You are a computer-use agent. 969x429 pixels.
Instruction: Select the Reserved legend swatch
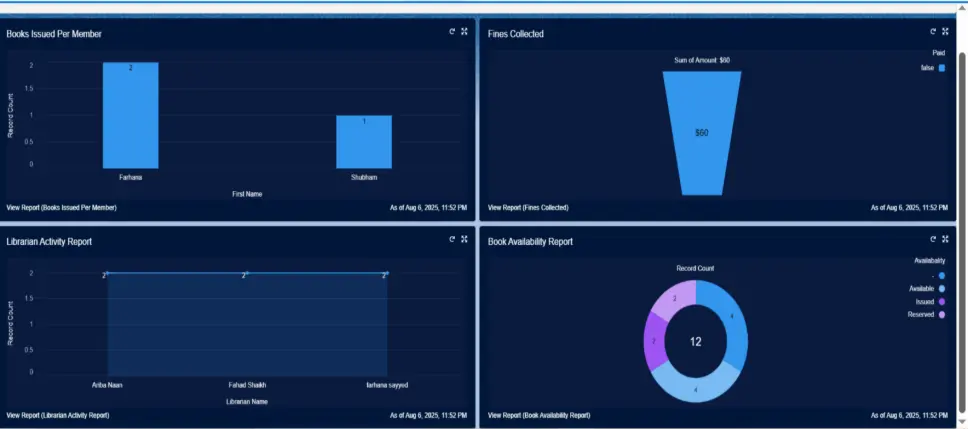pos(941,314)
